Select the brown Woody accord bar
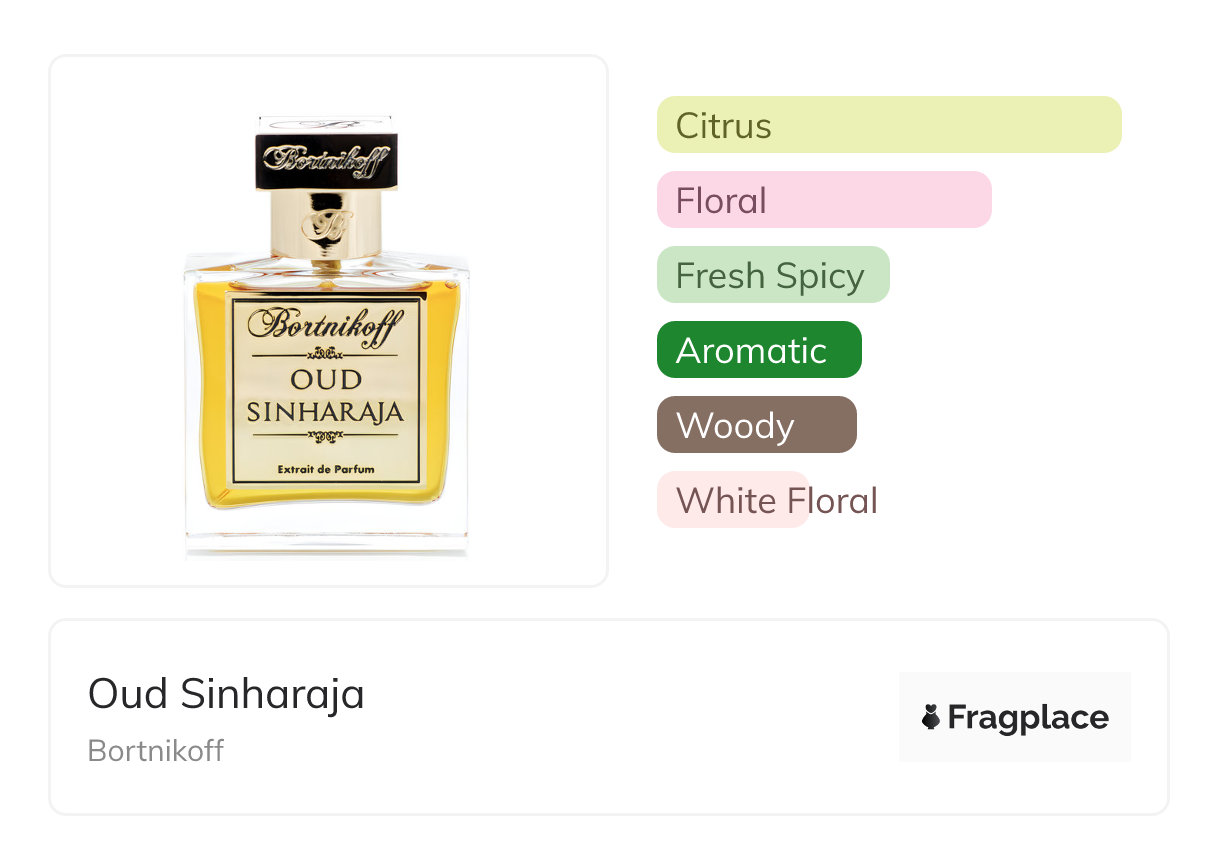The width and height of the screenshot is (1218, 864). click(756, 425)
